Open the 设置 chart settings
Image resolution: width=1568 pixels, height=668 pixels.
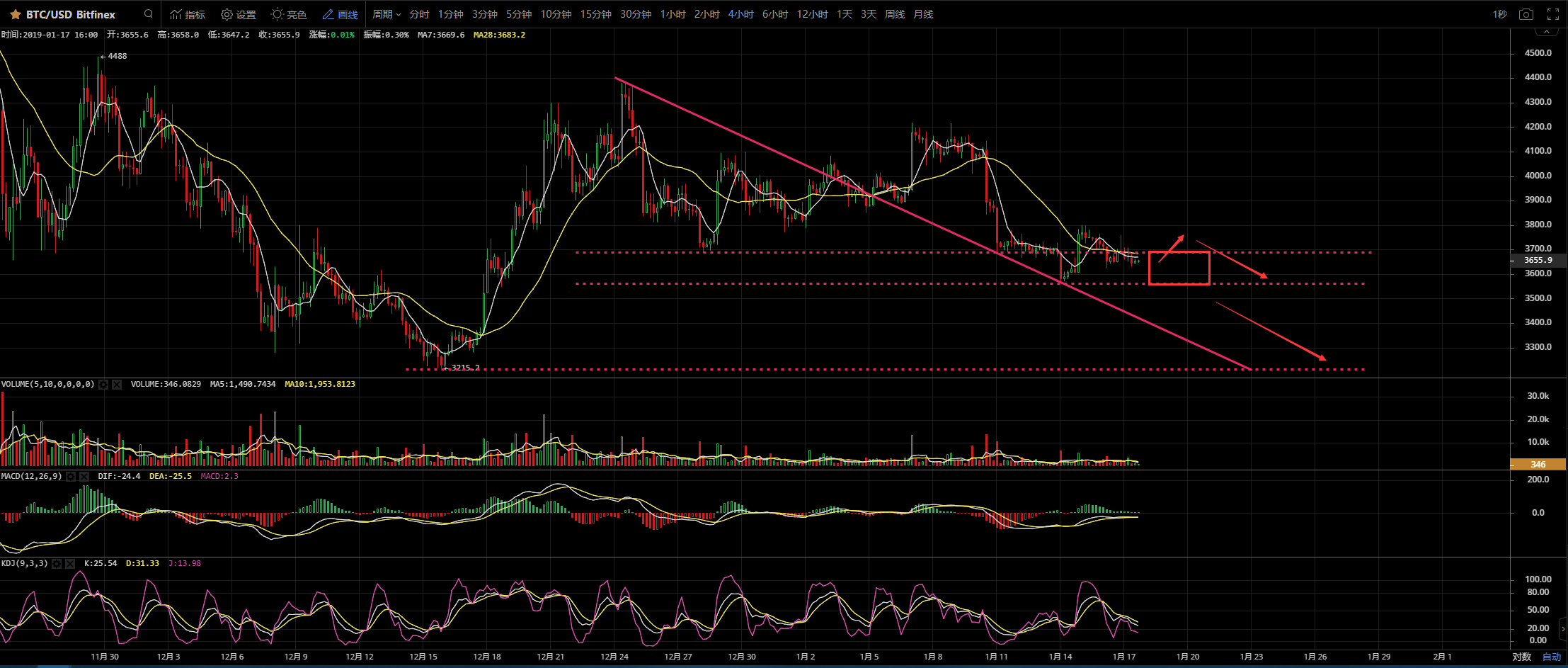(239, 14)
